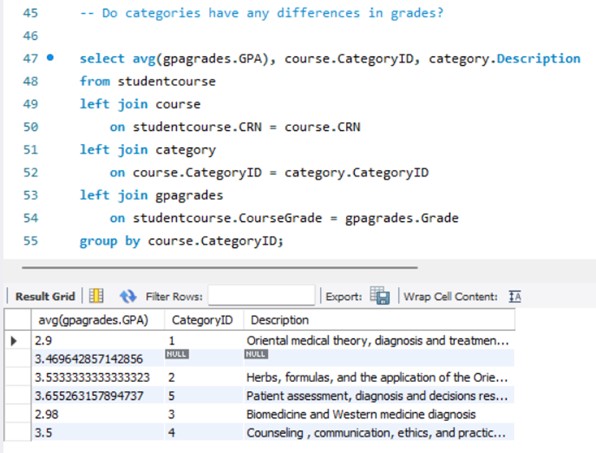The height and width of the screenshot is (453, 596).
Task: Open the result grid view icon
Action: [x=96, y=296]
